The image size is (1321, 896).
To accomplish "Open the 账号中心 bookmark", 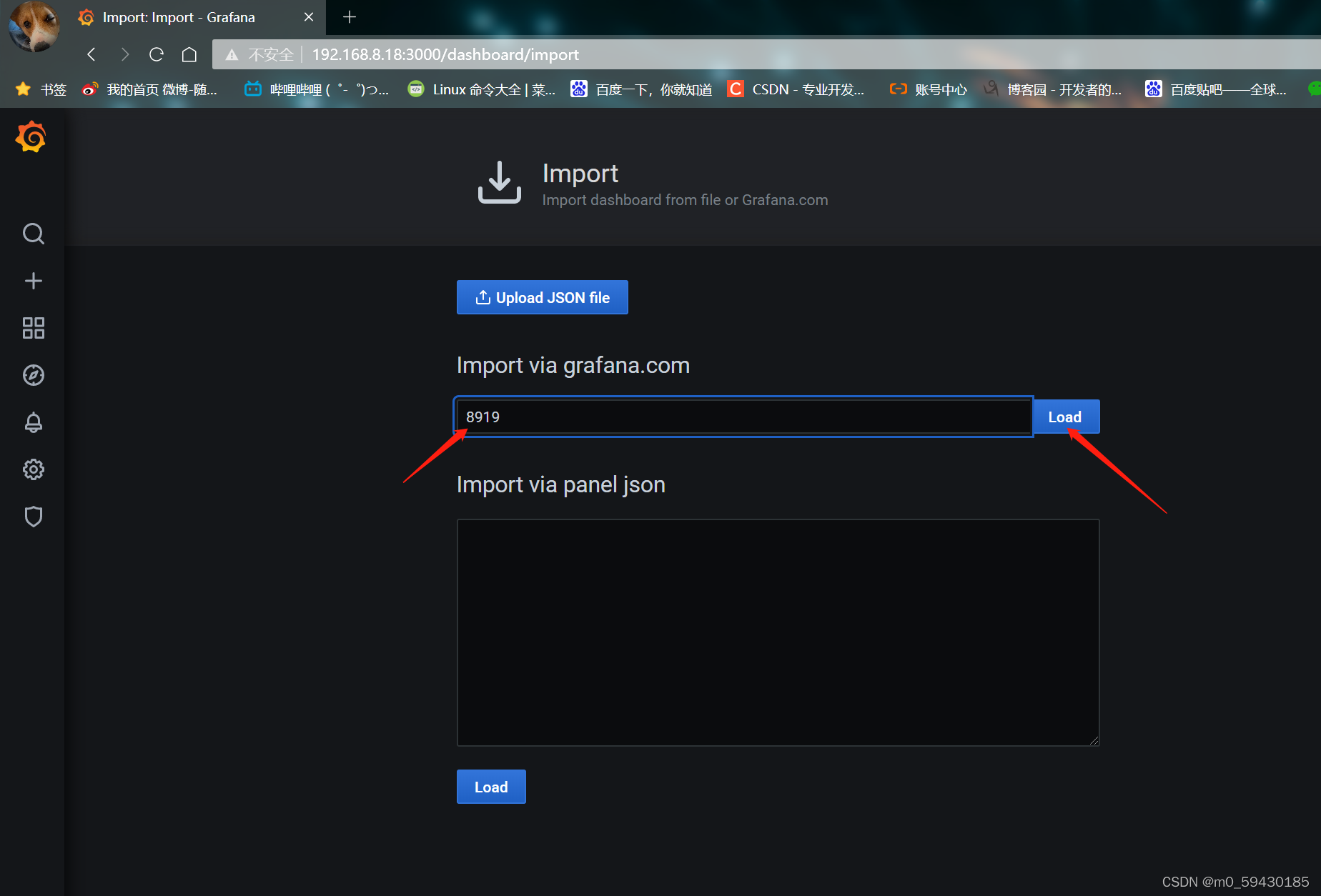I will point(928,89).
